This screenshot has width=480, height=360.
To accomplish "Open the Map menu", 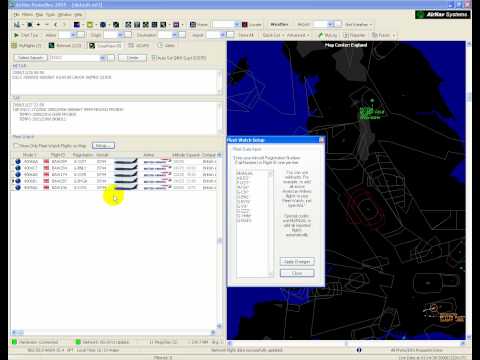I will click(39, 15).
